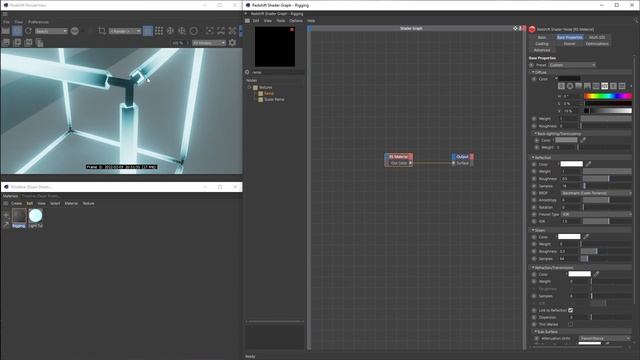Click the eyedropper next to Back-lighting Color
Viewport: 640px width, 360px height.
click(x=583, y=140)
